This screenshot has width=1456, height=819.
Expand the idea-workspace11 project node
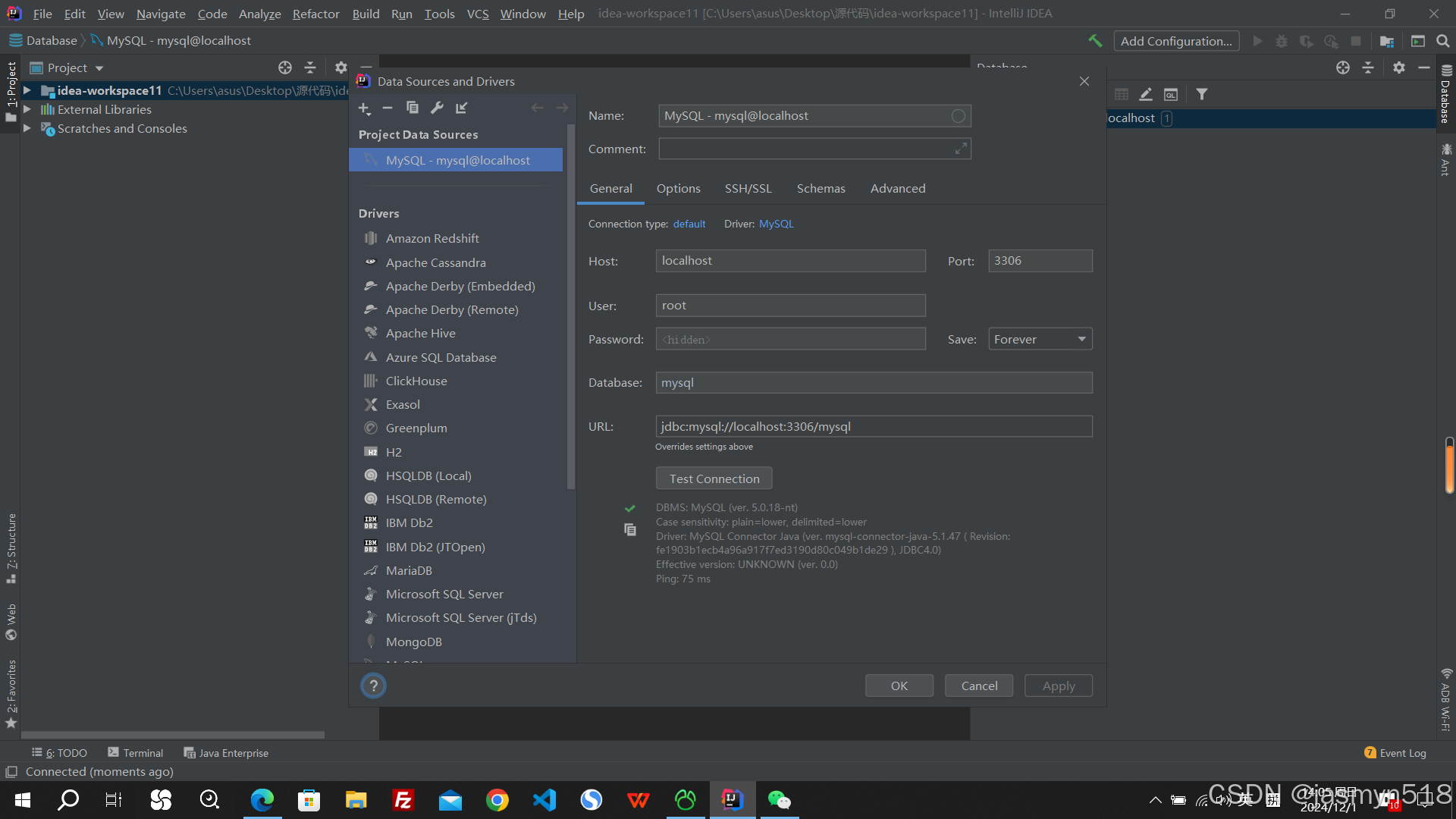(x=27, y=90)
